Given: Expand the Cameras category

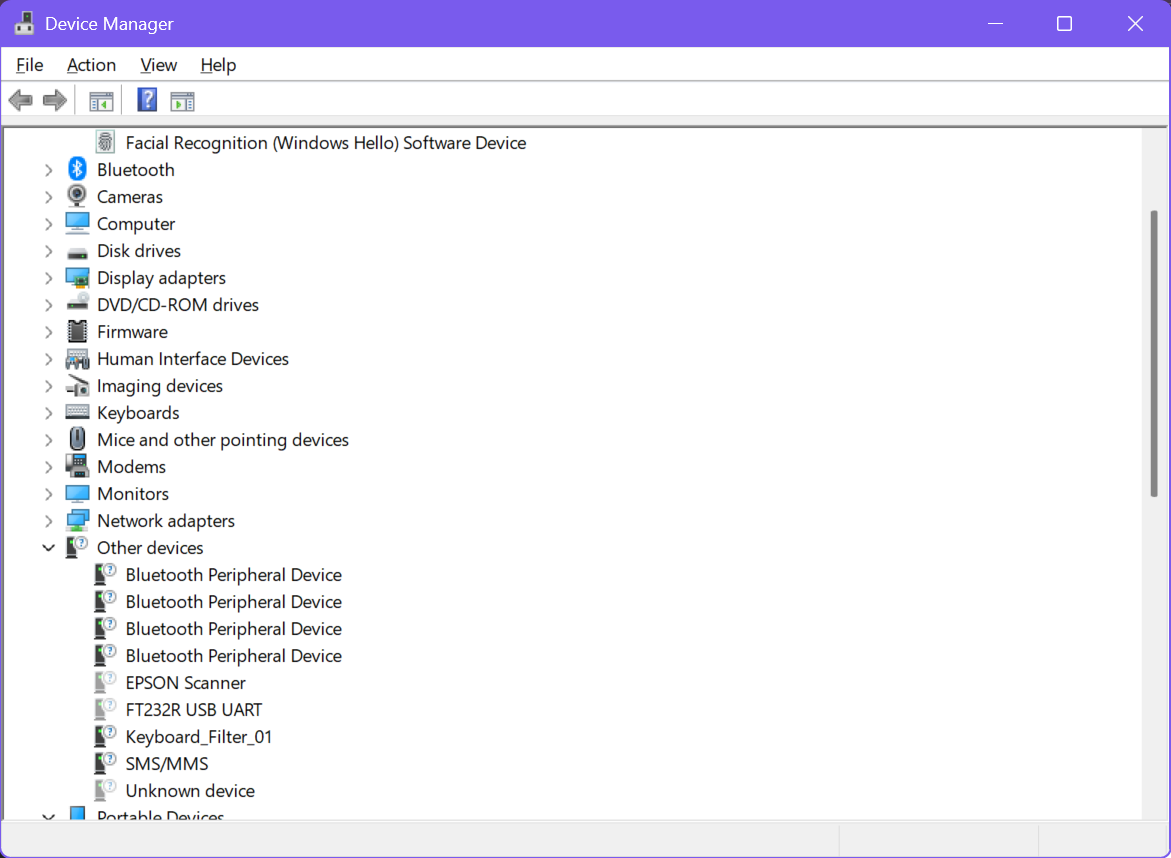Looking at the screenshot, I should pos(49,197).
